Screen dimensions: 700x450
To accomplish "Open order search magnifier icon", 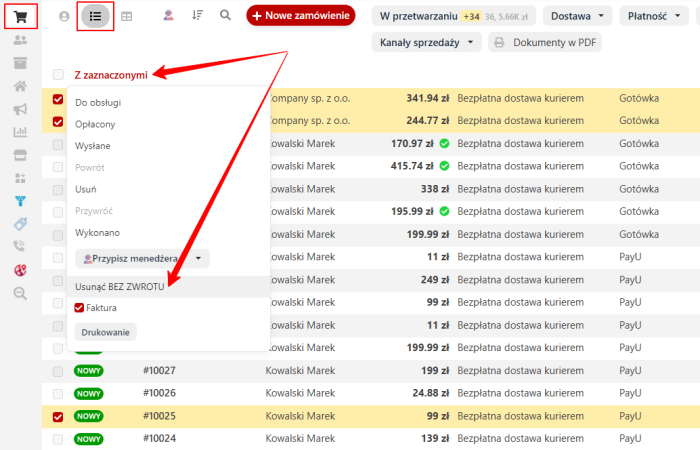I will coord(225,16).
